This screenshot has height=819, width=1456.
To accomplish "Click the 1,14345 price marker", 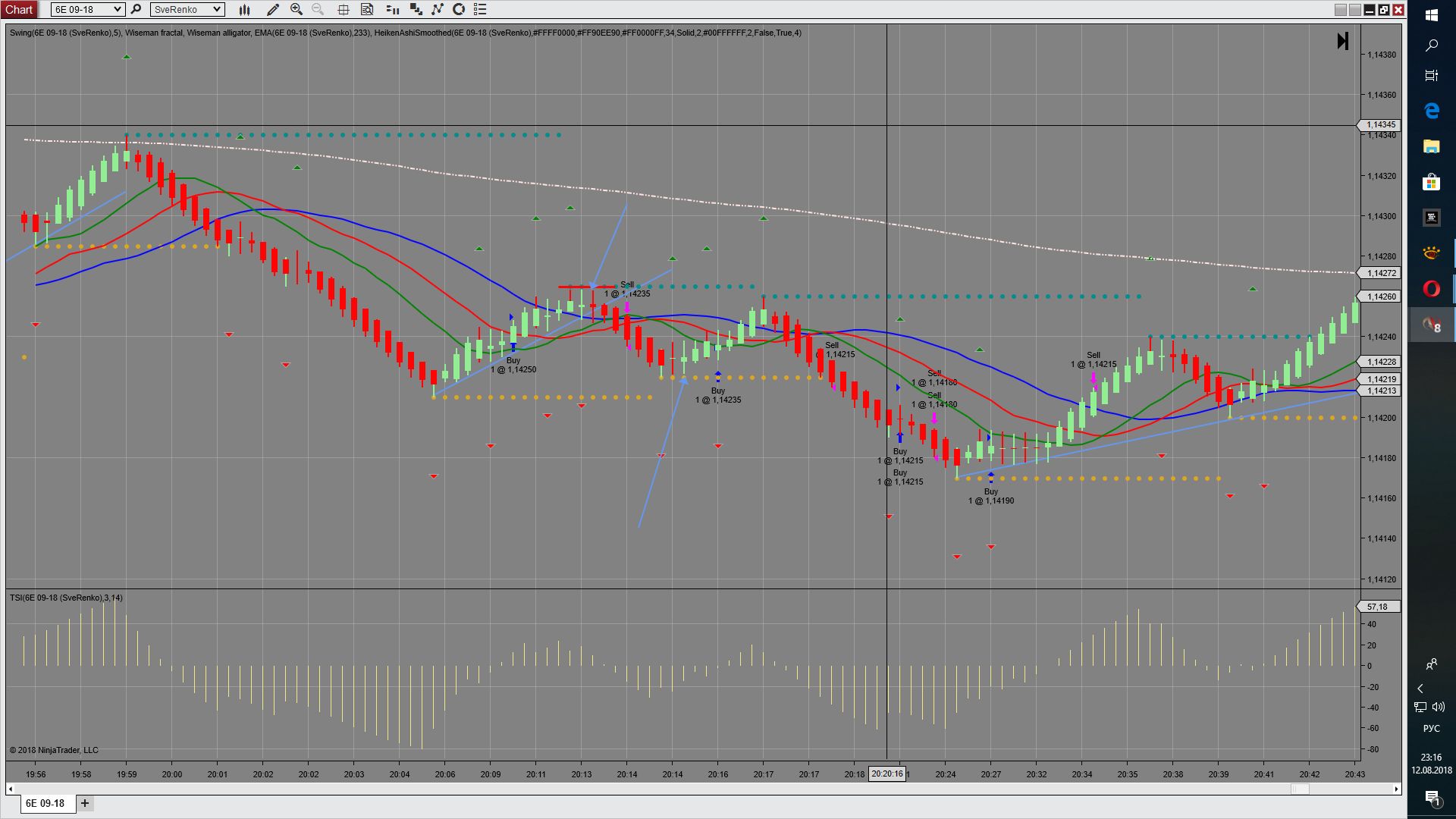I will (x=1380, y=125).
